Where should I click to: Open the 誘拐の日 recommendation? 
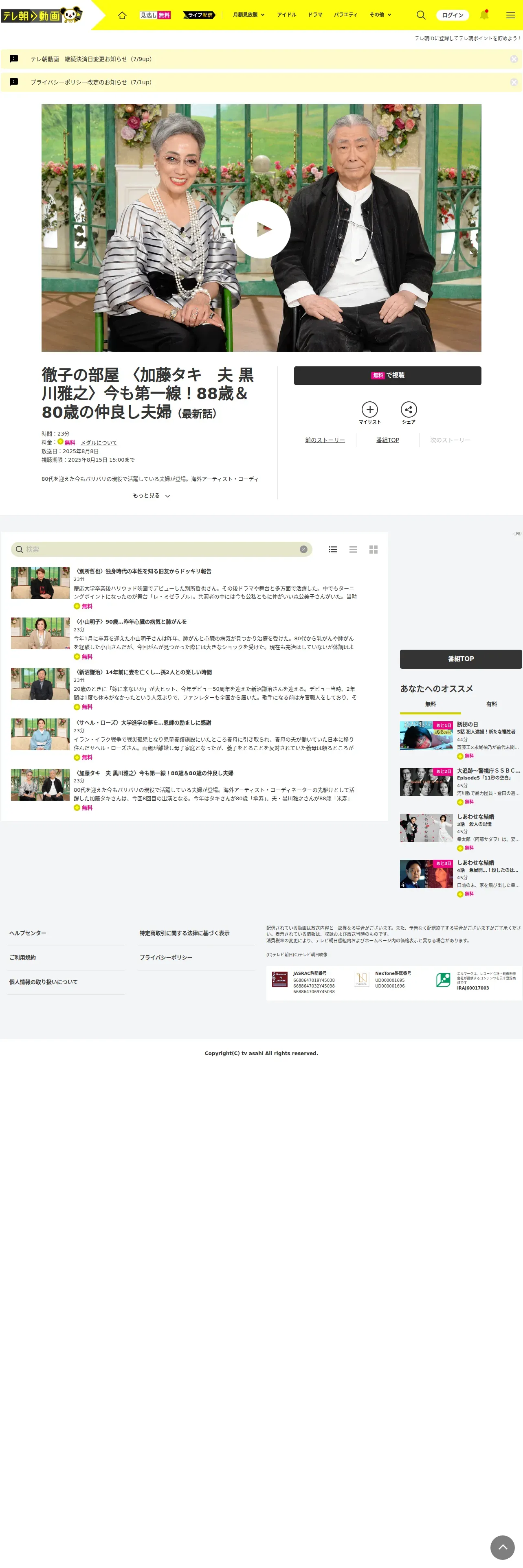(x=461, y=740)
